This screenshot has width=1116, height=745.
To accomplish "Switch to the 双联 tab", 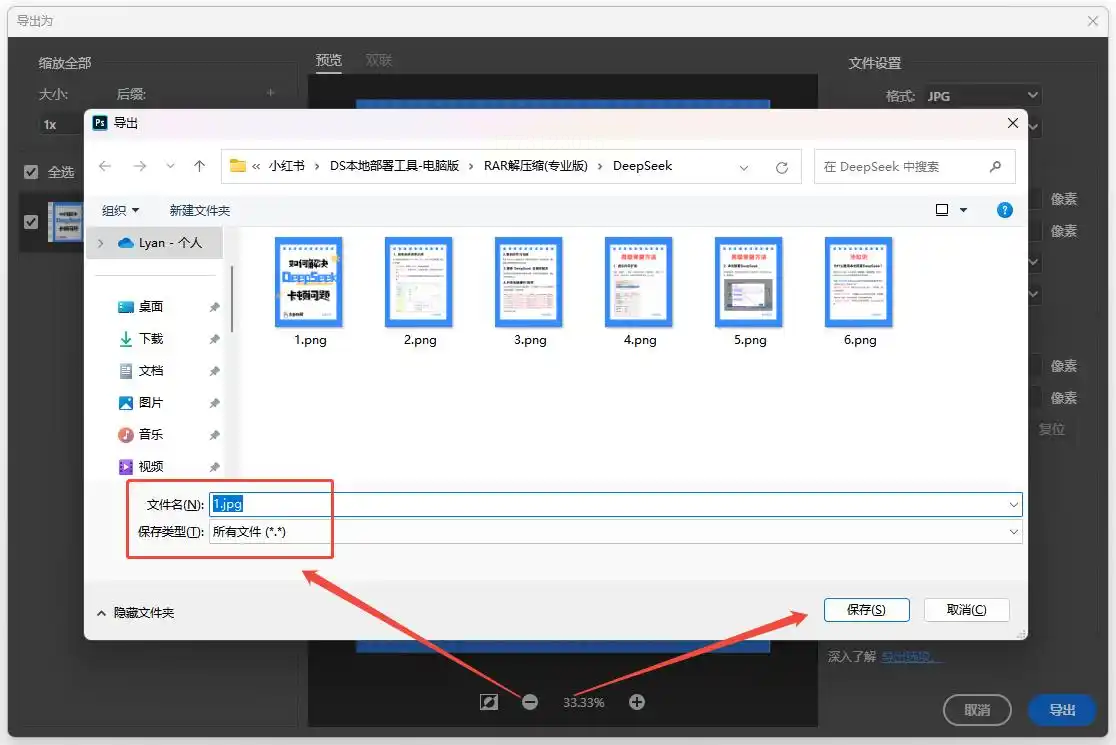I will click(x=378, y=61).
